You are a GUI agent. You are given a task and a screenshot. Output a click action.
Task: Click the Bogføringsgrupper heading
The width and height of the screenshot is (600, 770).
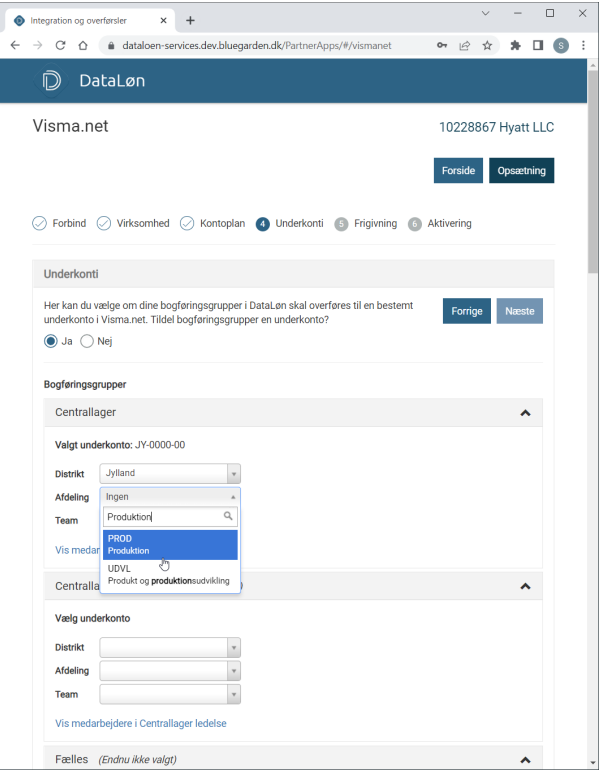[85, 385]
